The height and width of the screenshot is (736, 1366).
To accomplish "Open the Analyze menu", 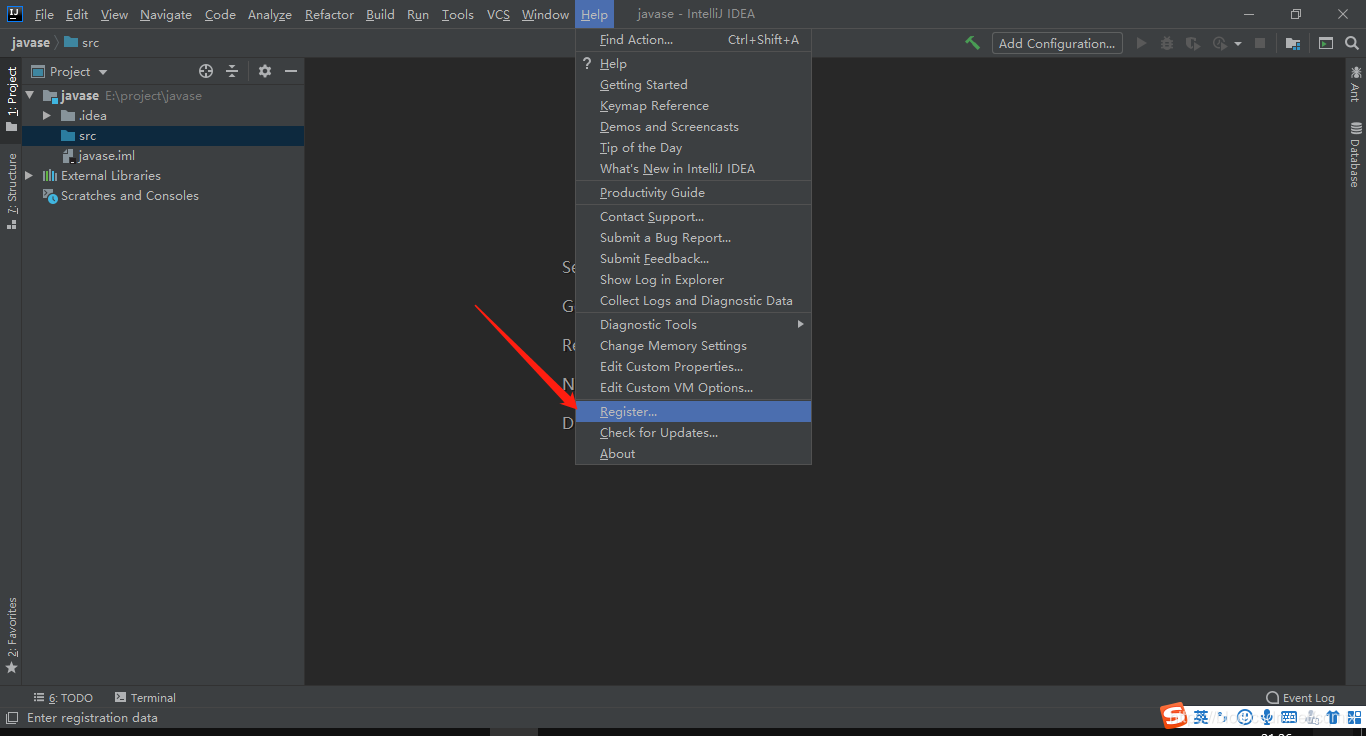I will point(270,14).
